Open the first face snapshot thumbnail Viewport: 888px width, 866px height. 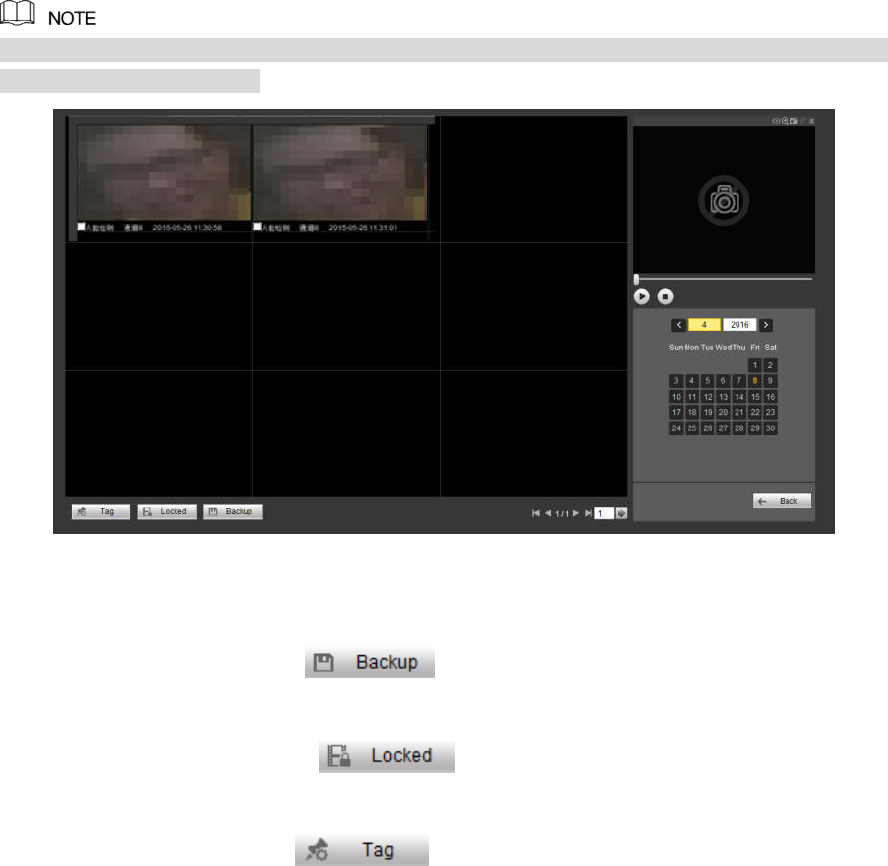click(x=164, y=172)
